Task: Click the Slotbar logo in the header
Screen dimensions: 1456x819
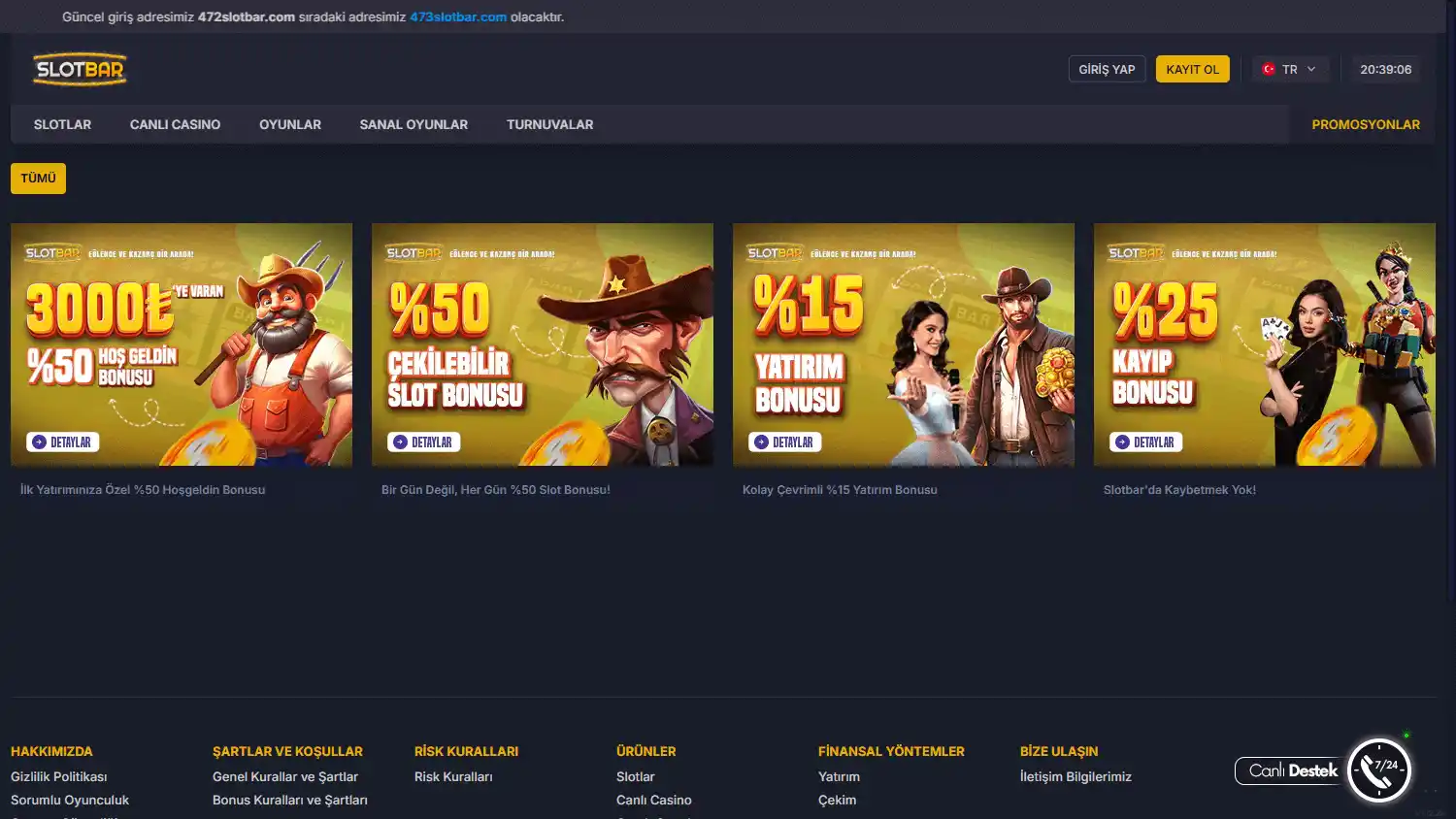Action: click(80, 69)
